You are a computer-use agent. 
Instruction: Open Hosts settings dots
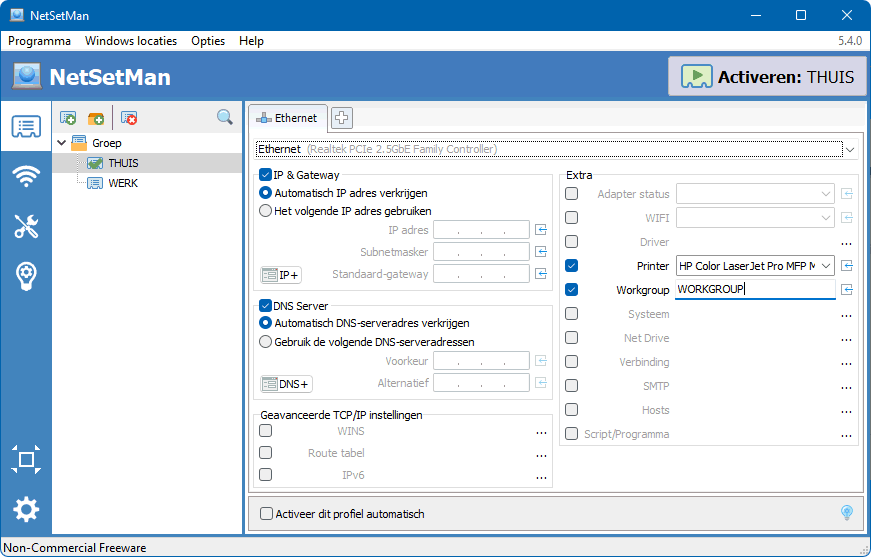pos(846,412)
